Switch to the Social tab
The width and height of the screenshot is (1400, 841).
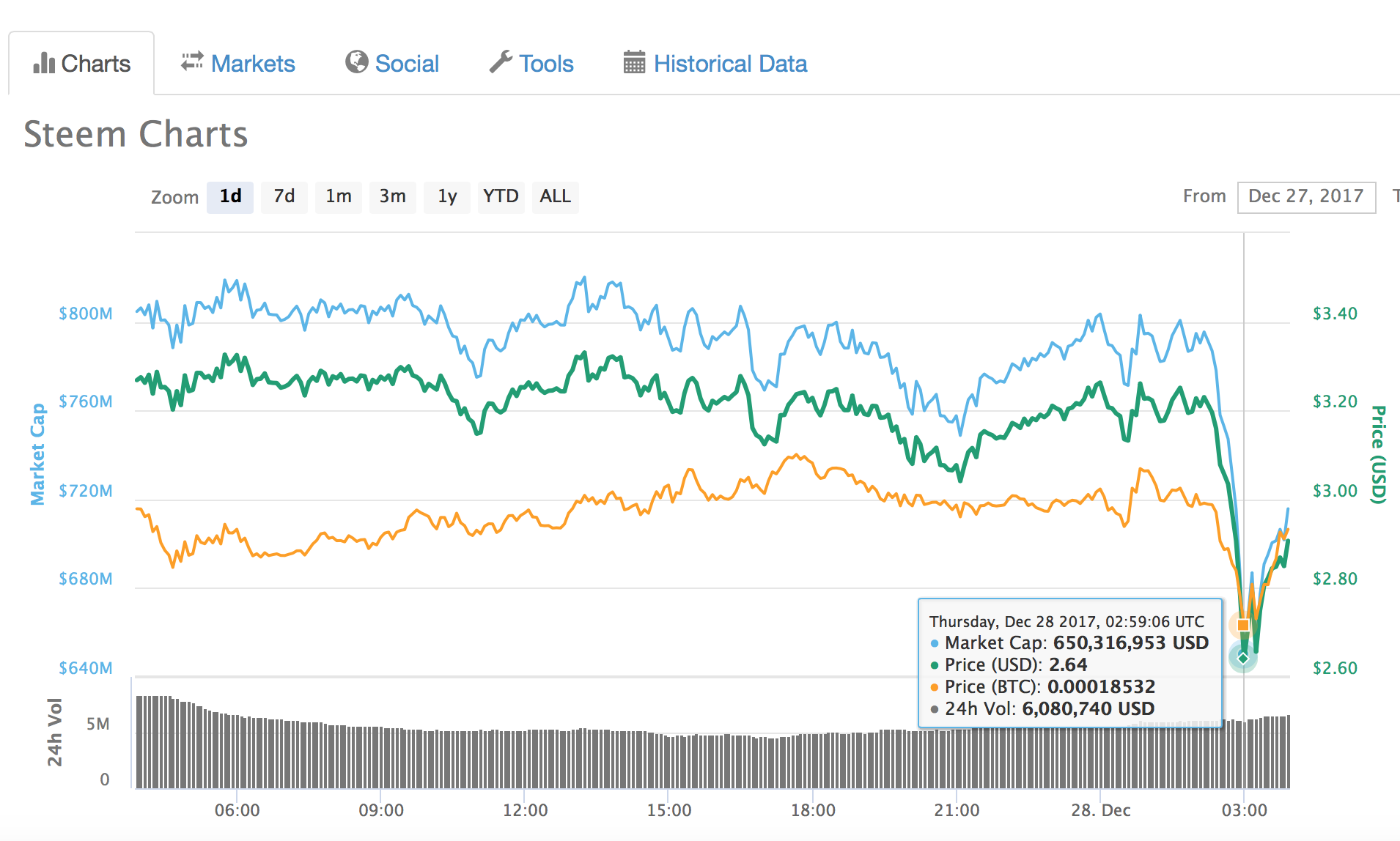point(392,64)
